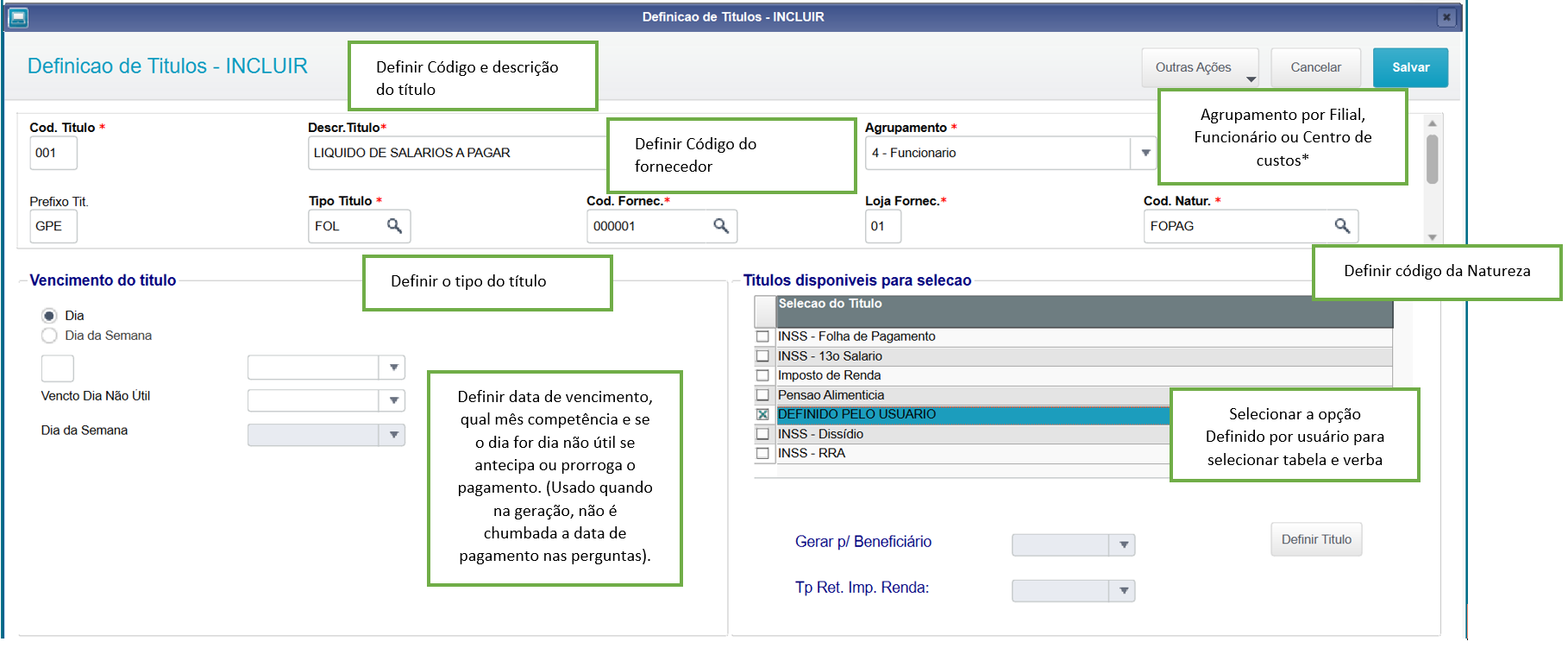Select the Imposto de Renda row text
This screenshot has height=648, width=1568.
[x=829, y=375]
